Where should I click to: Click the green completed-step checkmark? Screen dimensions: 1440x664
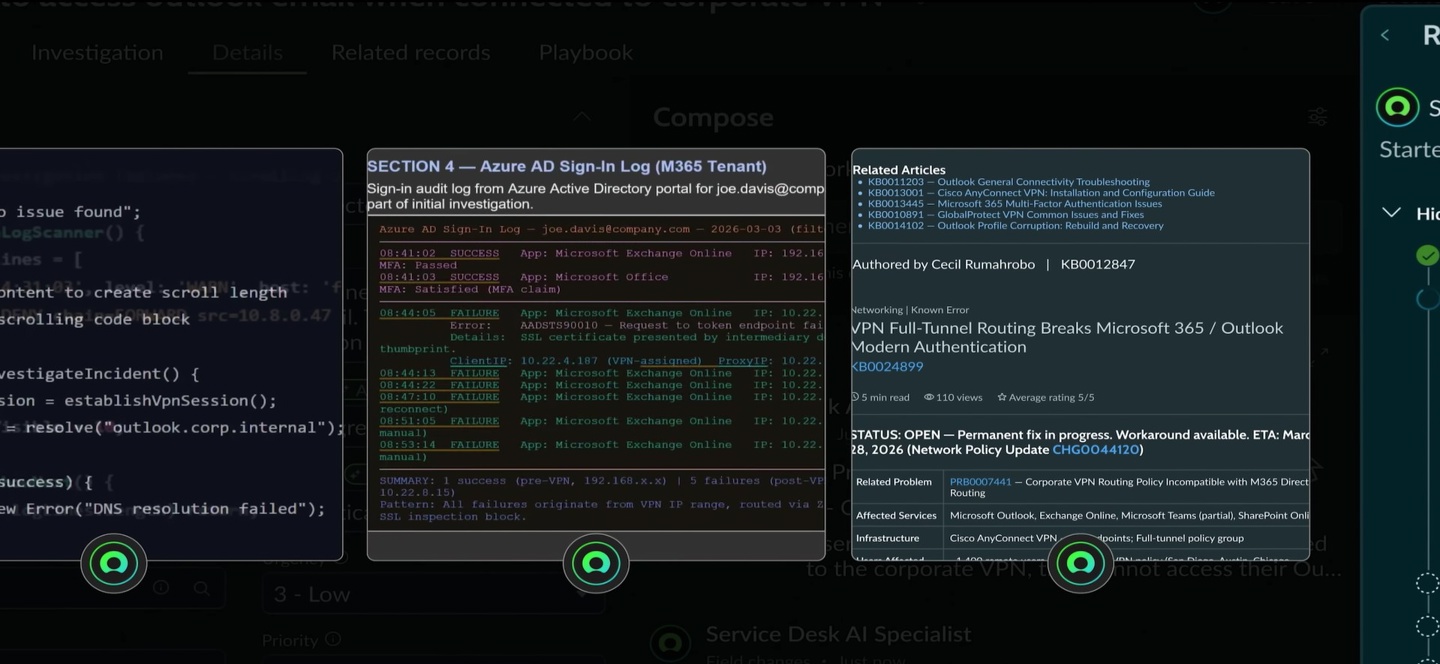pos(1427,256)
